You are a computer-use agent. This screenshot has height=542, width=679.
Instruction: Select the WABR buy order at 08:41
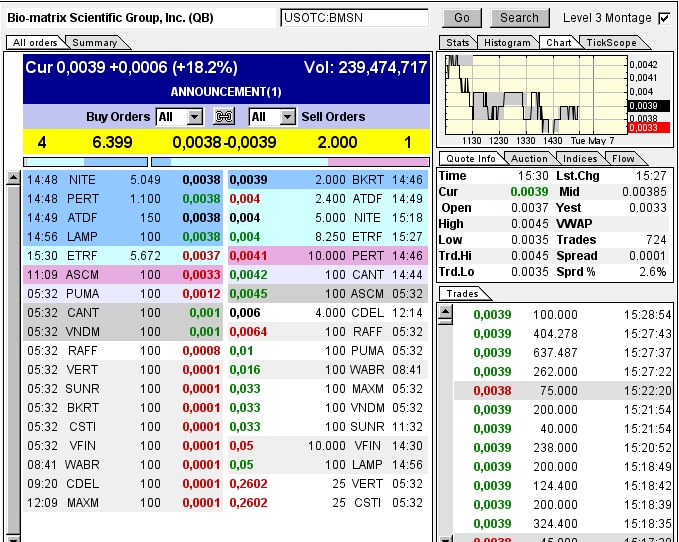click(x=123, y=465)
